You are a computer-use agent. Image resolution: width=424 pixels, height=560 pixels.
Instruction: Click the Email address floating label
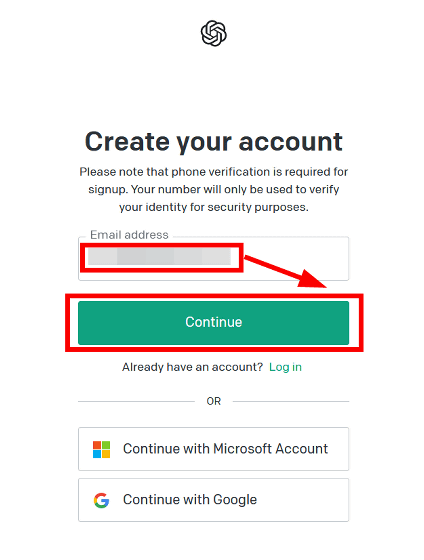[x=129, y=235]
